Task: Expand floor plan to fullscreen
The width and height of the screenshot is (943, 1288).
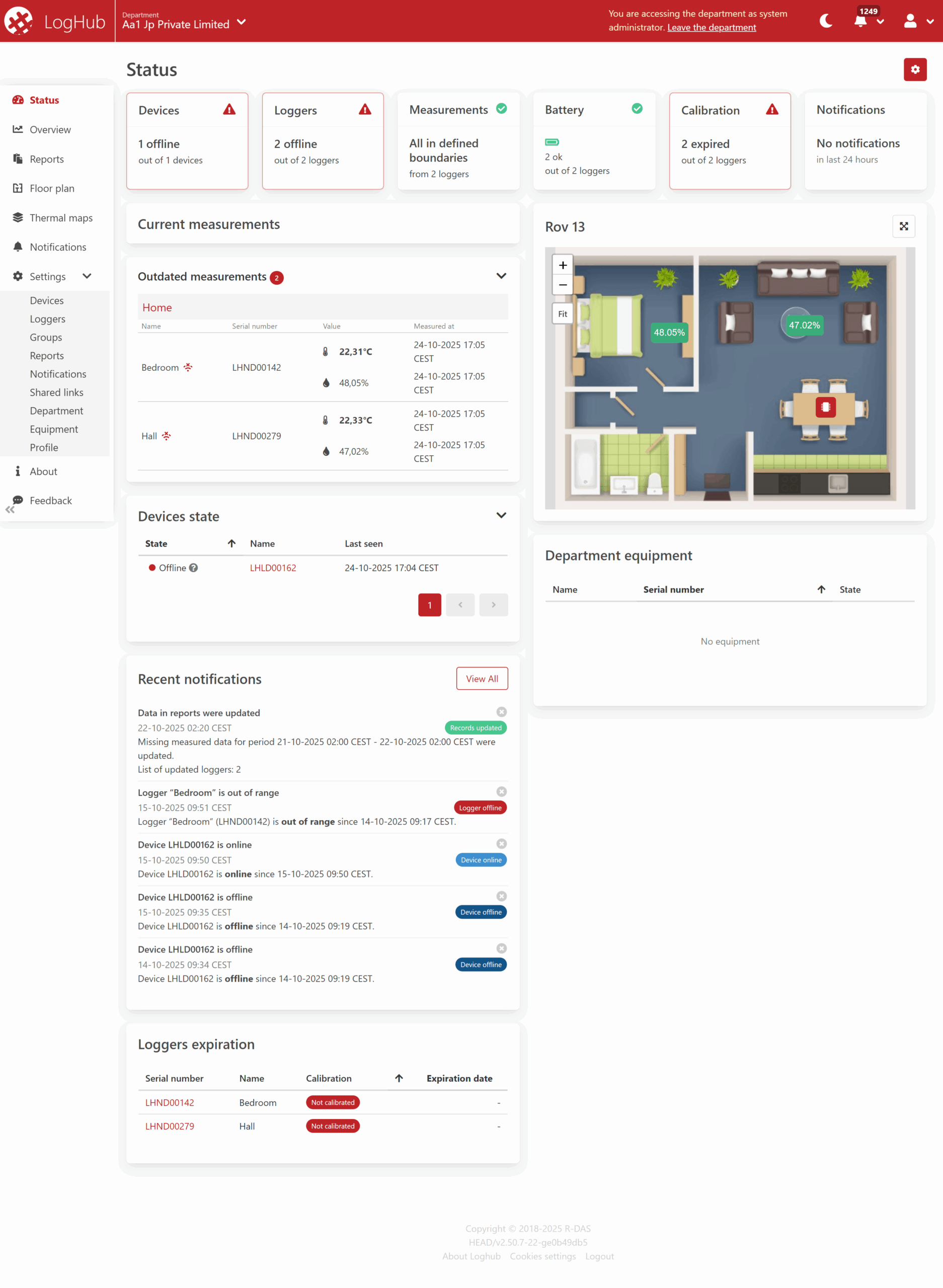Action: [x=903, y=226]
